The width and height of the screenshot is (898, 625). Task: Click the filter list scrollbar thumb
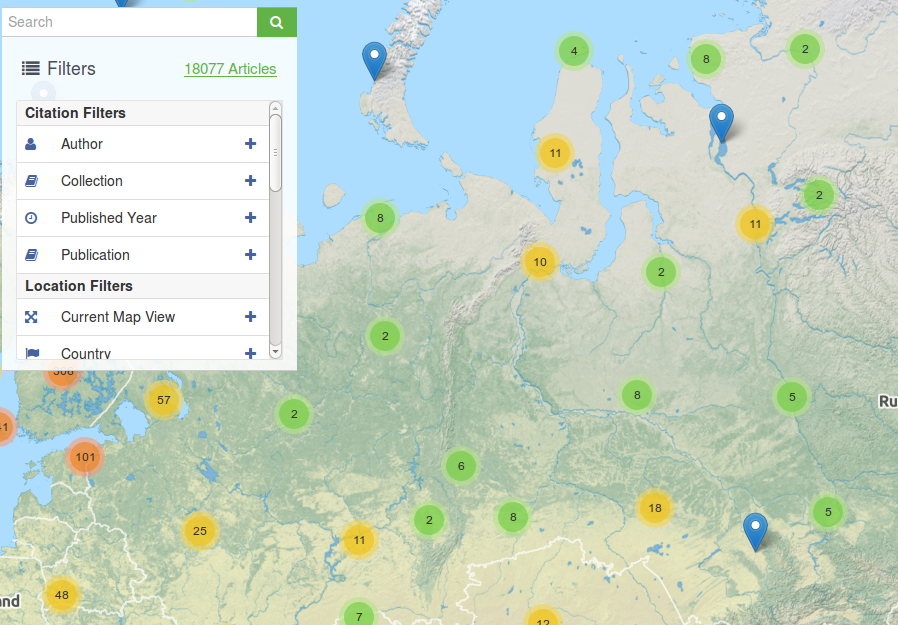tap(275, 153)
